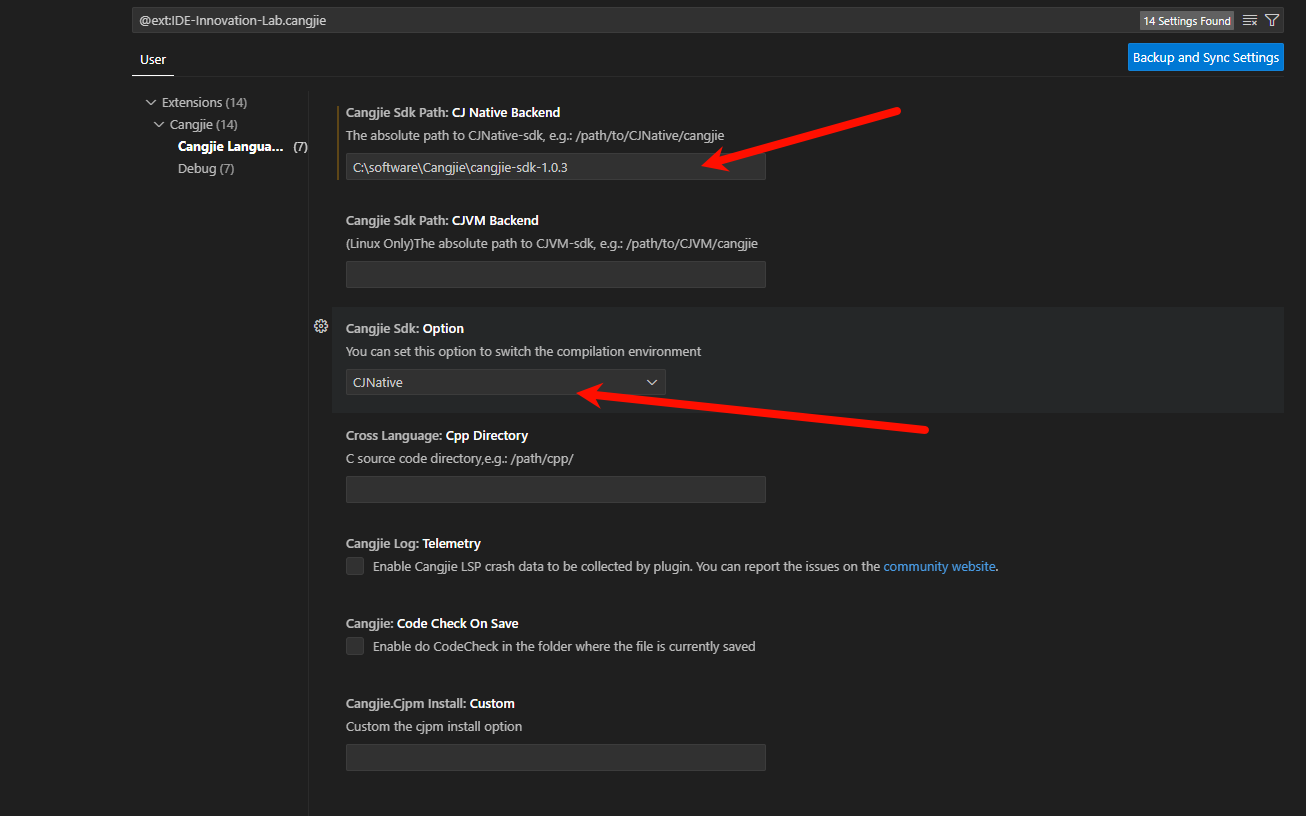The image size is (1306, 816).
Task: Click the Cangjie Log: Telemetry title
Action: pos(413,543)
